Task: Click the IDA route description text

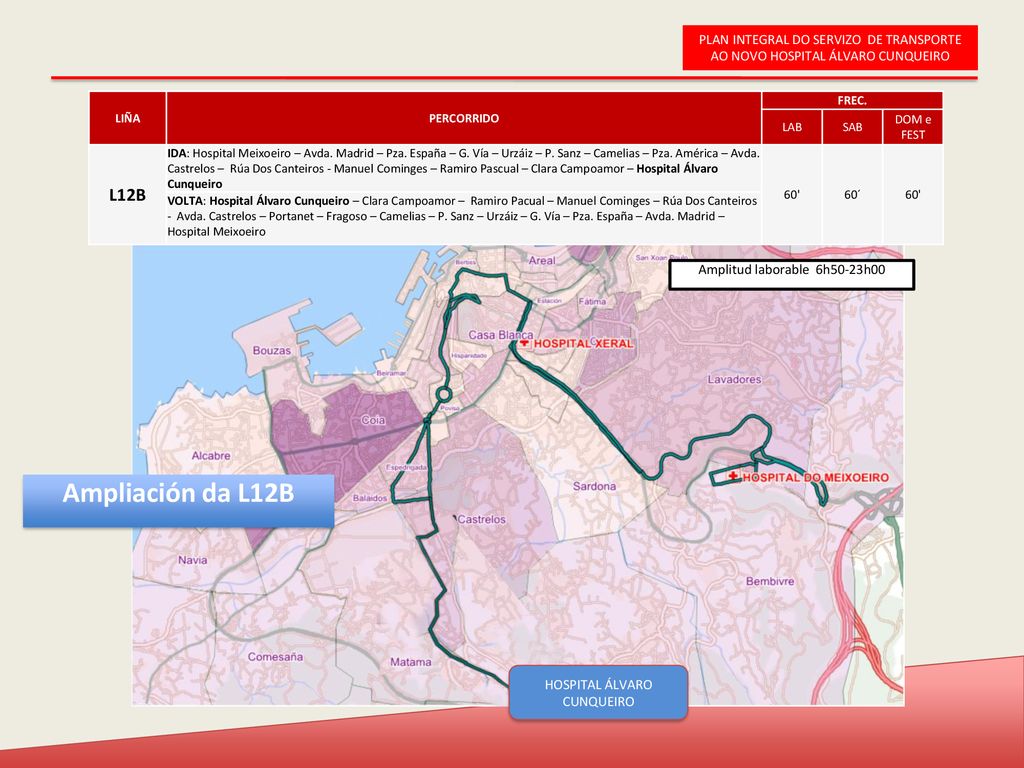Action: tap(464, 168)
